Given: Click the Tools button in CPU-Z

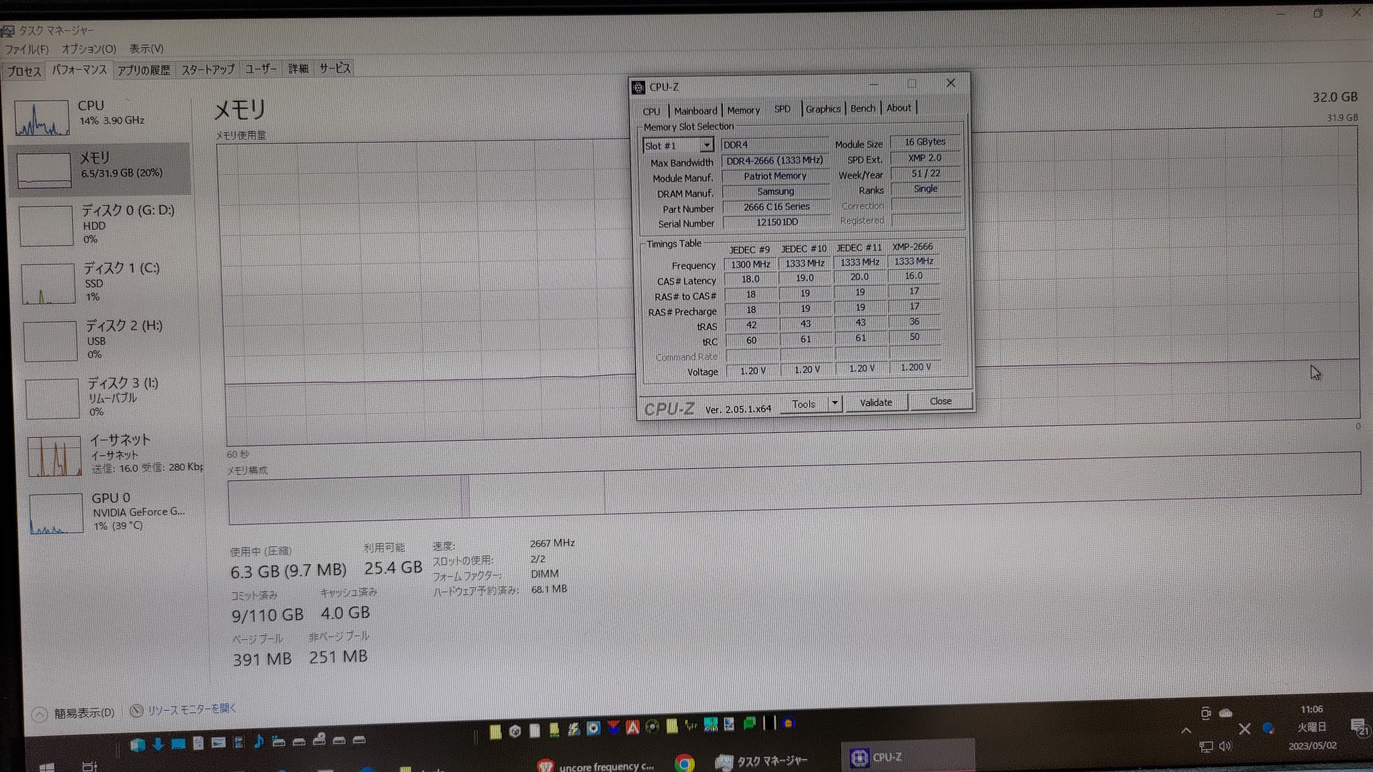Looking at the screenshot, I should (804, 404).
